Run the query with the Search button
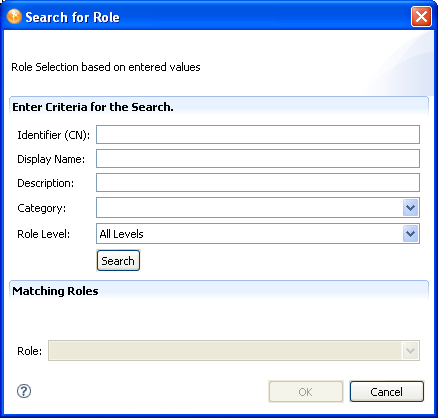 point(118,261)
